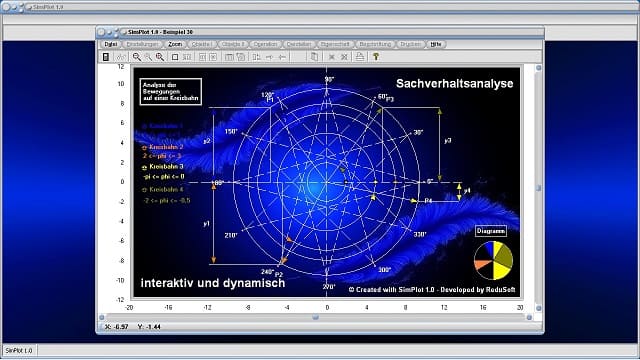Click the printer icon in the toolbar
Viewport: 640px width, 360px height.
360,57
